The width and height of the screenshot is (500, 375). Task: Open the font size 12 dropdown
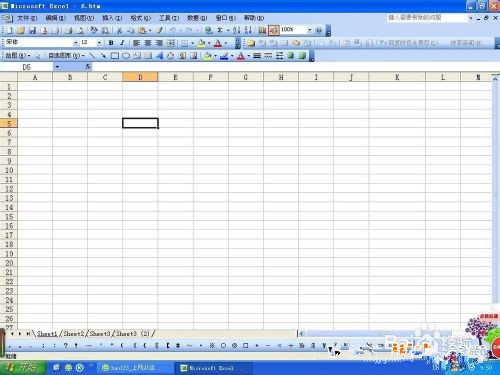point(99,43)
